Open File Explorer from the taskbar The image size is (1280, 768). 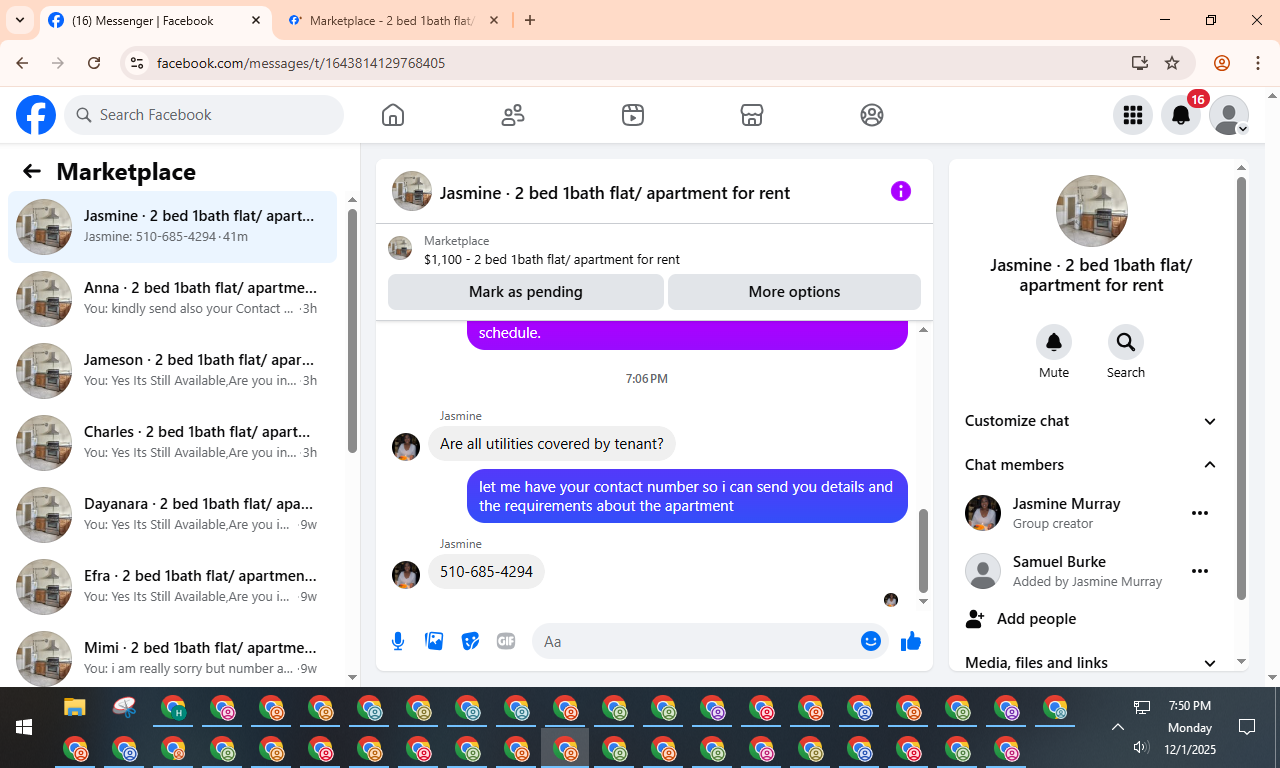tap(75, 708)
